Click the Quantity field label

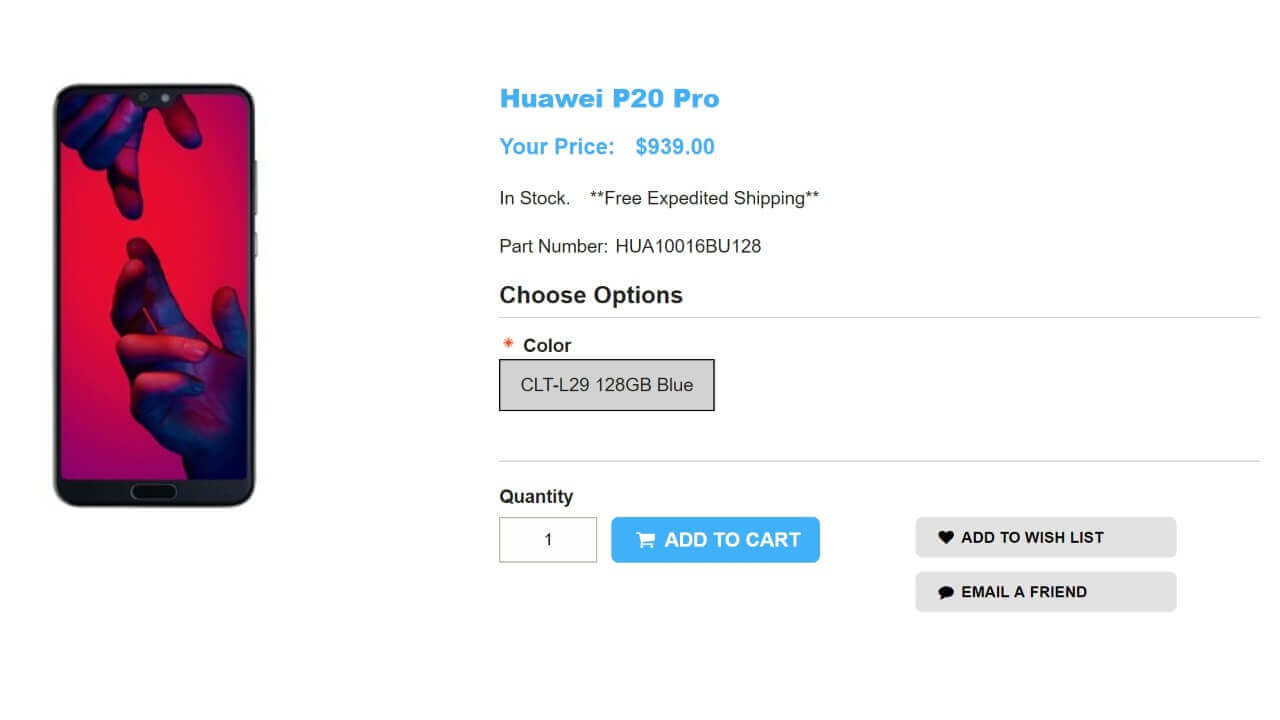536,497
